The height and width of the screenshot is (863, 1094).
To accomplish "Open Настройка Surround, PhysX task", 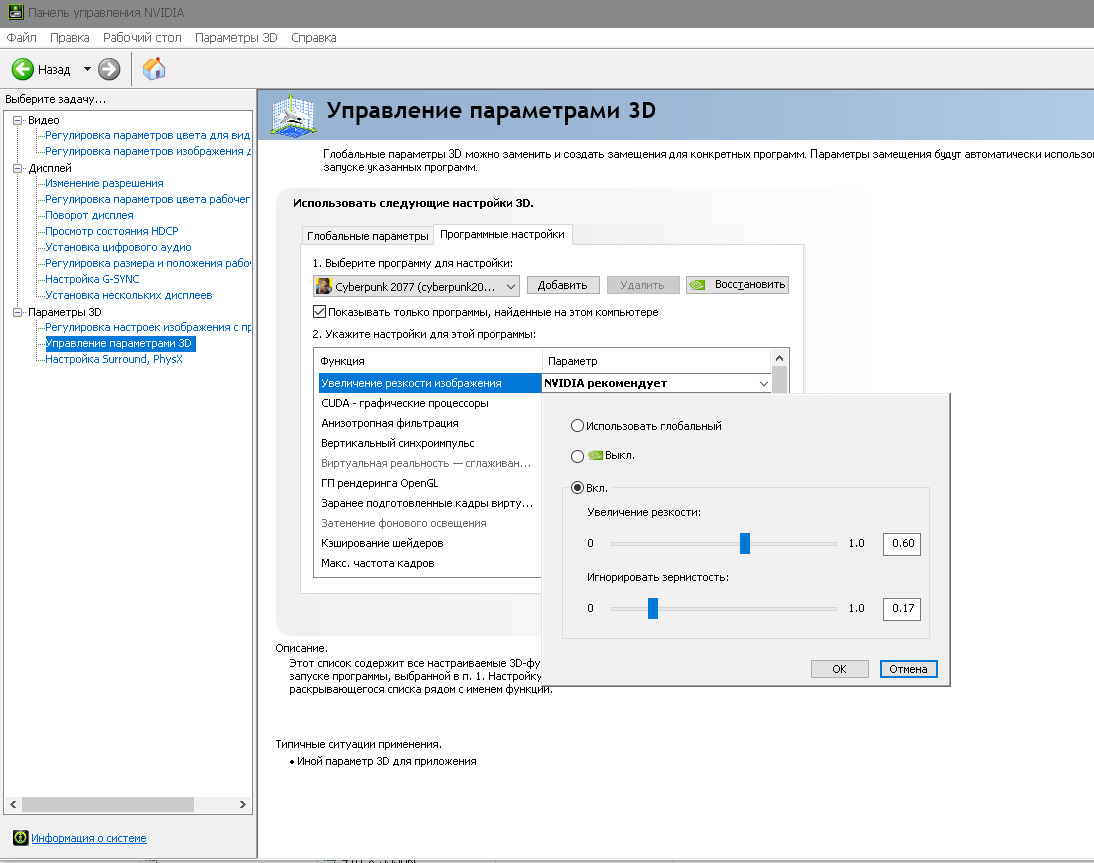I will point(114,359).
